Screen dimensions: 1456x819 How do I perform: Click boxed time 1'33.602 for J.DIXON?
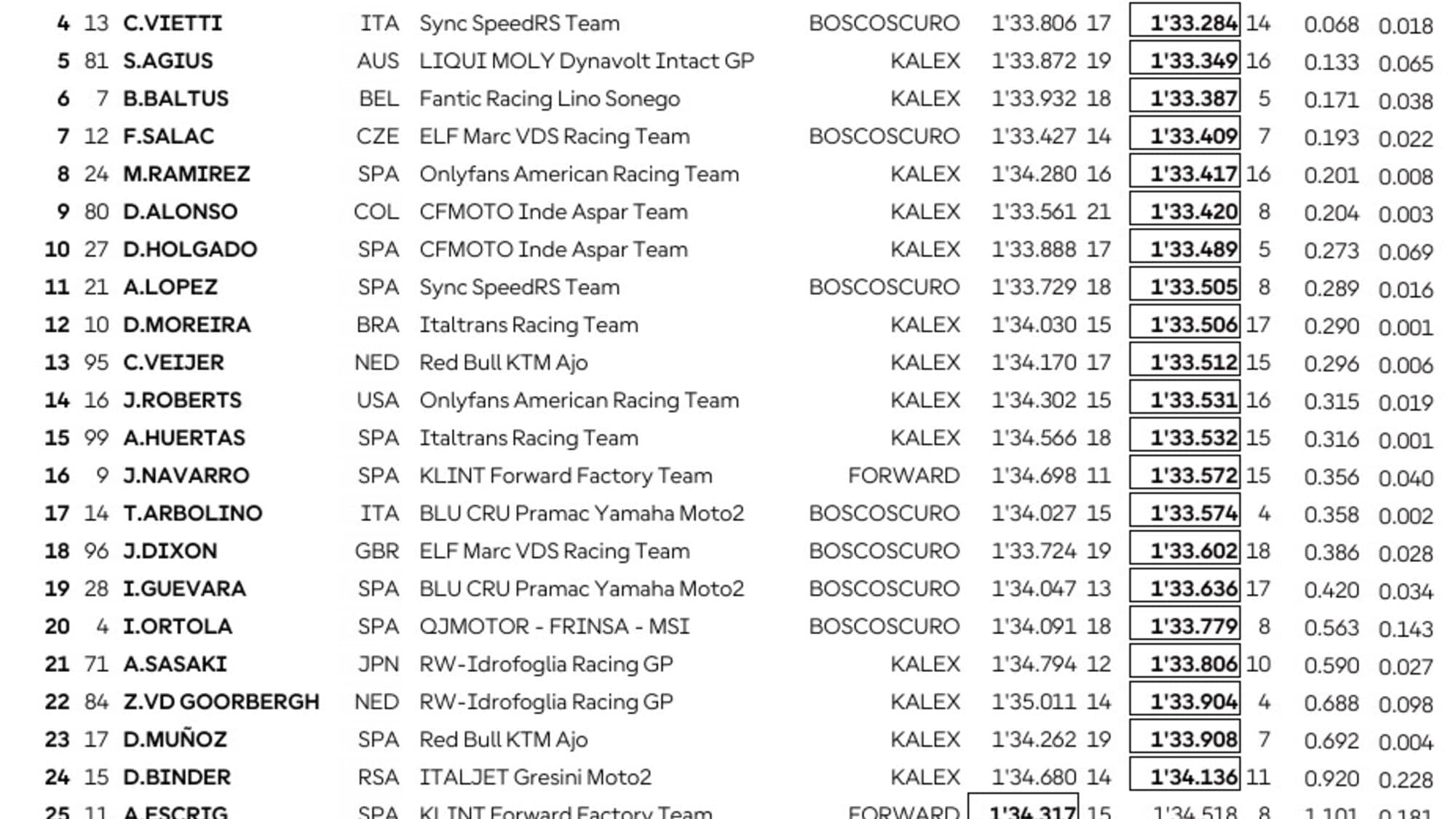[x=1184, y=551]
